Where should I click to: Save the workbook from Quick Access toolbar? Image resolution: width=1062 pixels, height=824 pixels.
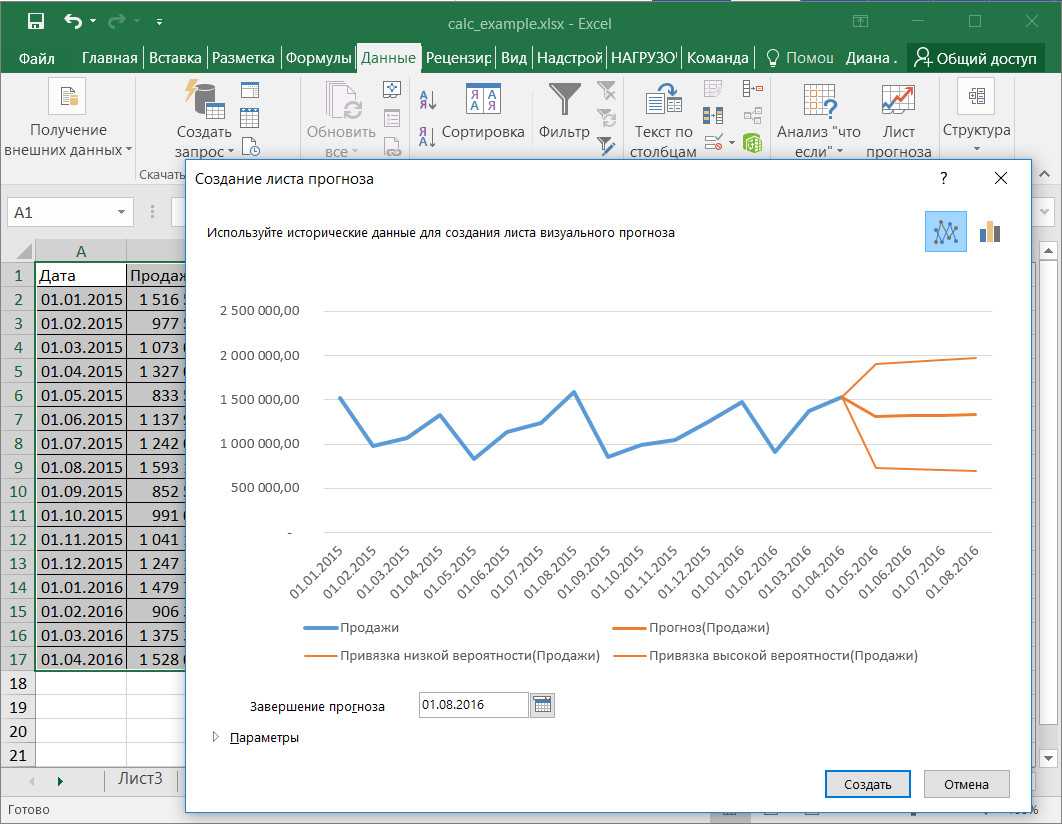click(36, 22)
